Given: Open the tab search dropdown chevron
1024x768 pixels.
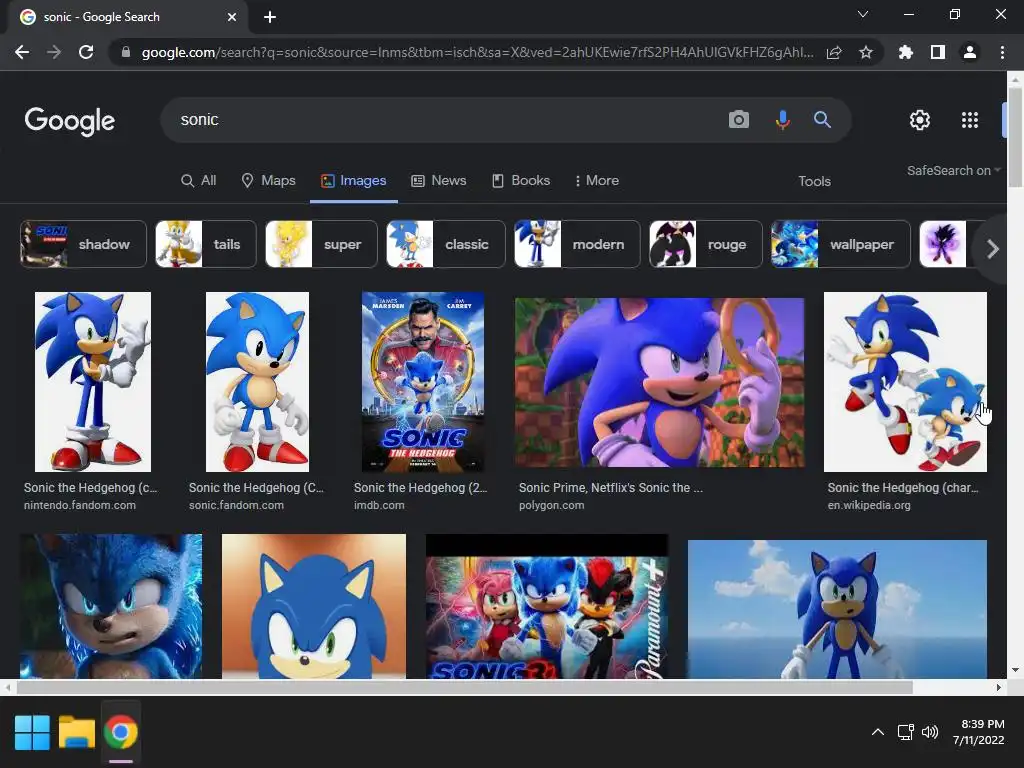Looking at the screenshot, I should (863, 14).
